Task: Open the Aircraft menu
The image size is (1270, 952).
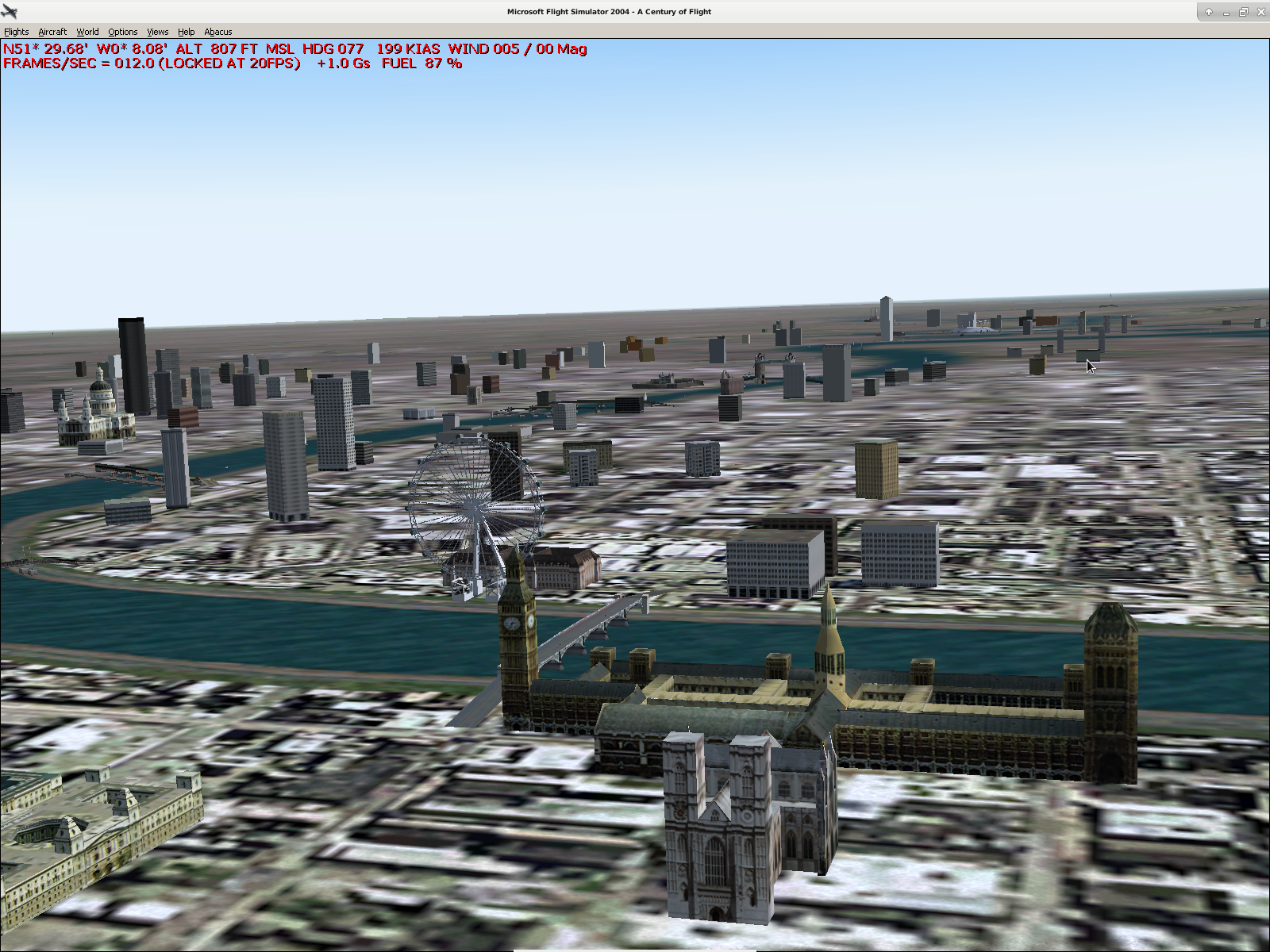Action: coord(52,32)
